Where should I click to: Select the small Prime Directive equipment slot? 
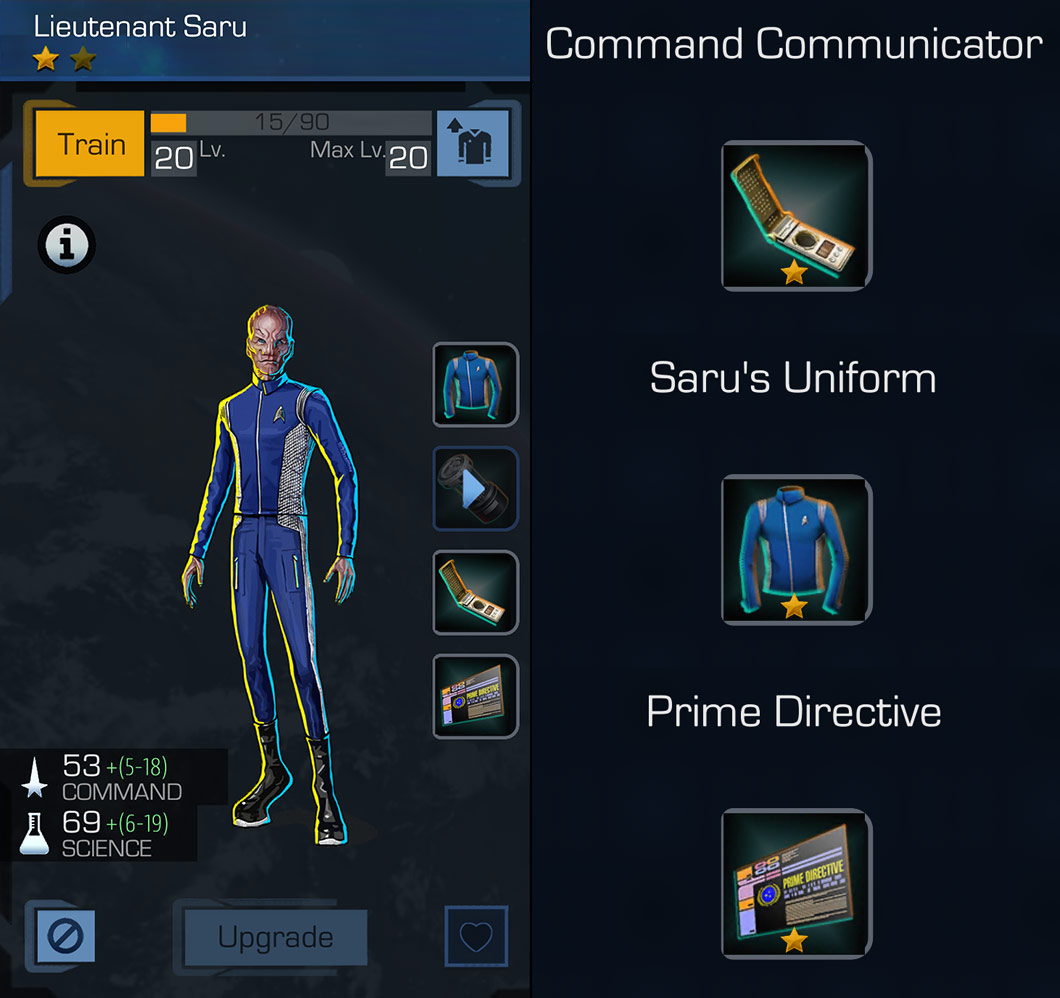475,696
